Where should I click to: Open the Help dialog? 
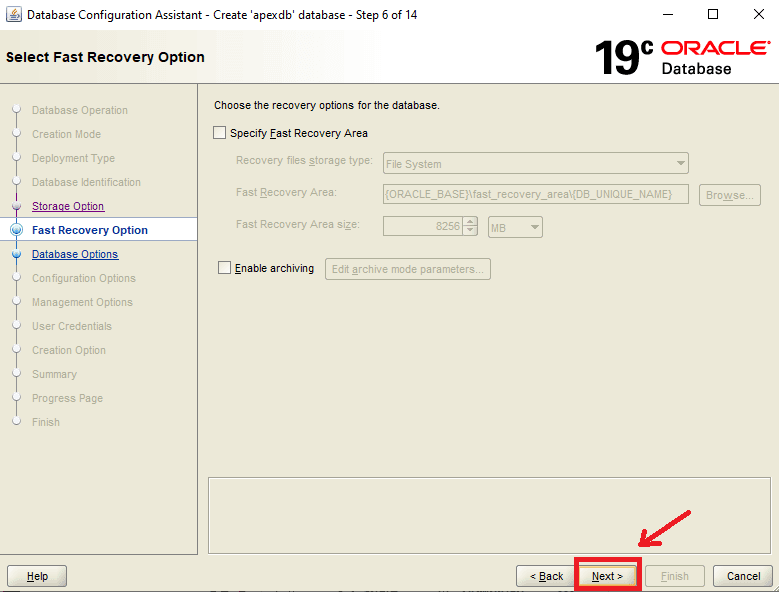coord(37,576)
